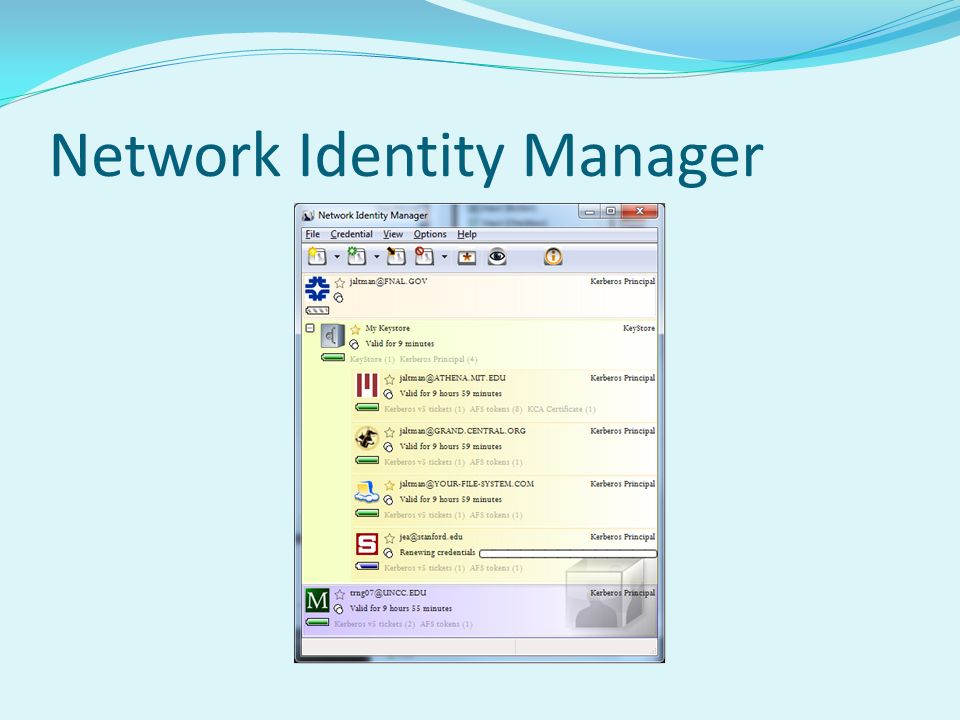Click the status icon in jaltman@ATHENA.MIT.EDU row

(x=388, y=394)
